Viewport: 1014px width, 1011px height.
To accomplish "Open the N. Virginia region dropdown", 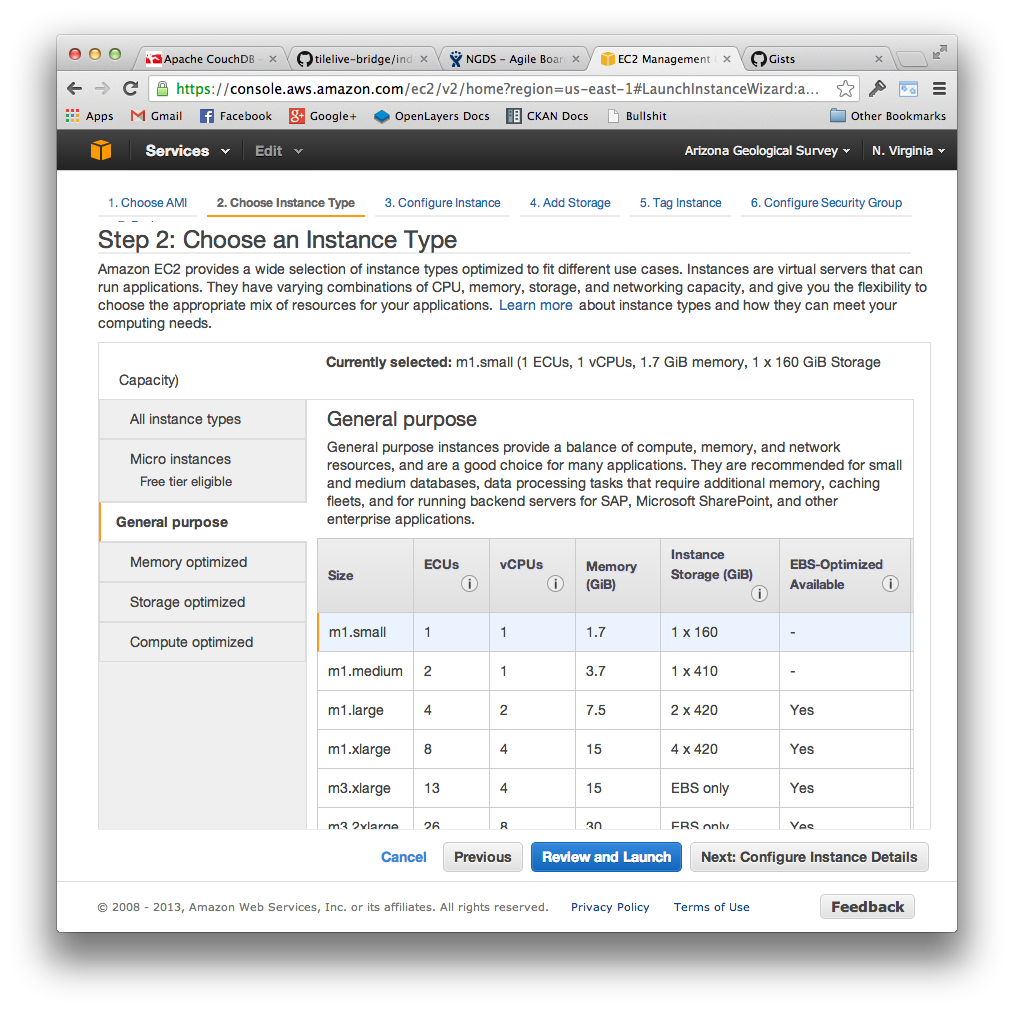I will 908,151.
